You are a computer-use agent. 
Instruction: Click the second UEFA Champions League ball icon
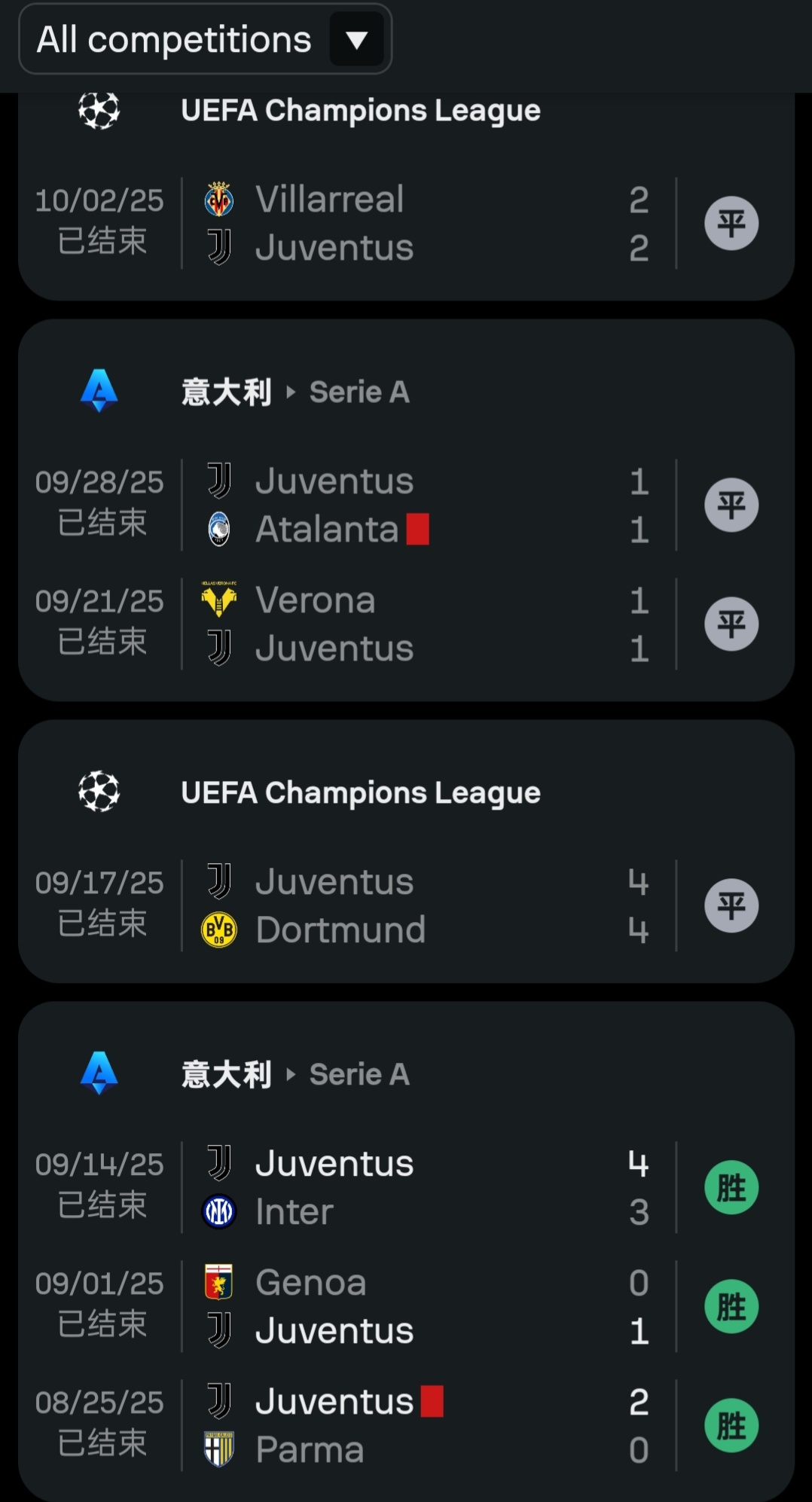99,792
